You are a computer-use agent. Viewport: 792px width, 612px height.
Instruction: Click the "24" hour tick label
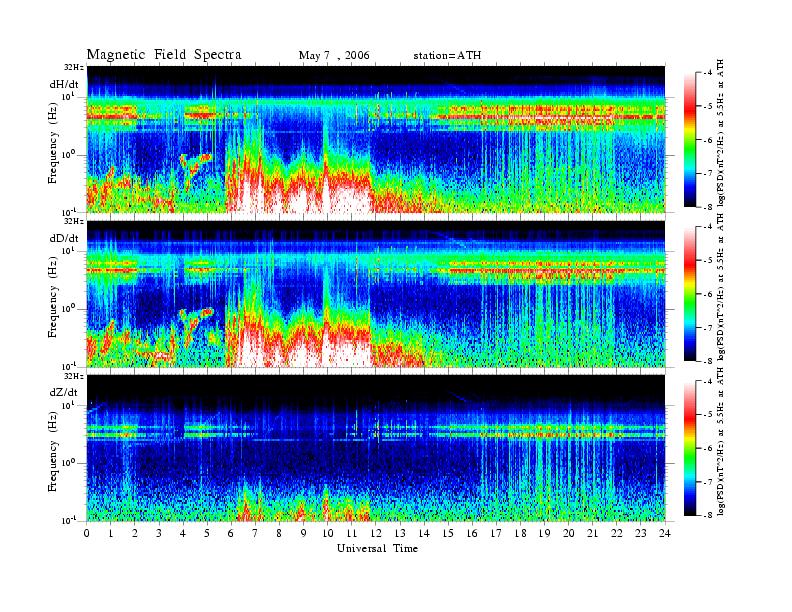665,533
